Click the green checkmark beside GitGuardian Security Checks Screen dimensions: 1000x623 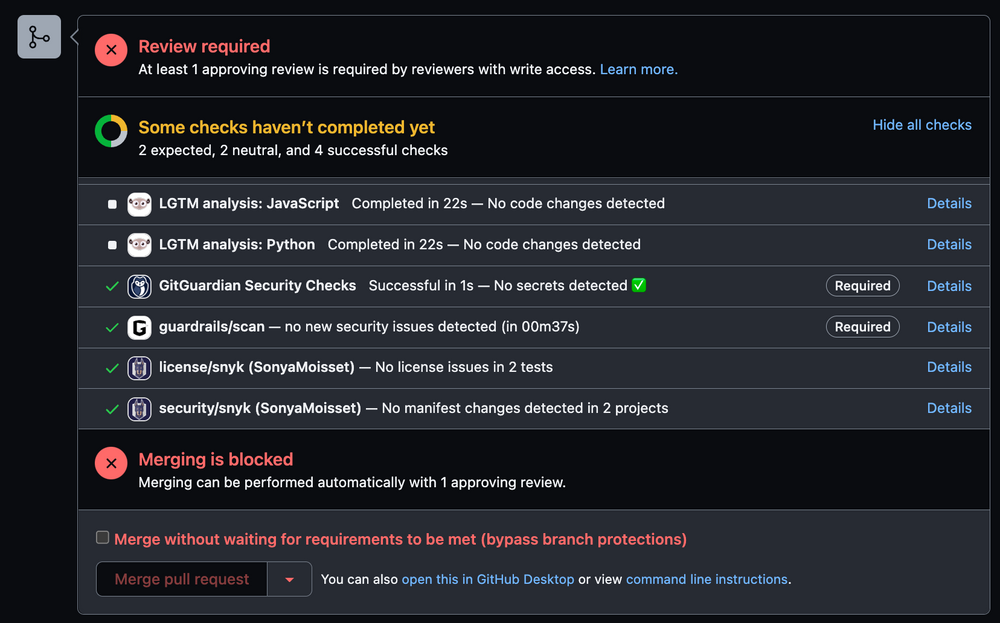112,285
